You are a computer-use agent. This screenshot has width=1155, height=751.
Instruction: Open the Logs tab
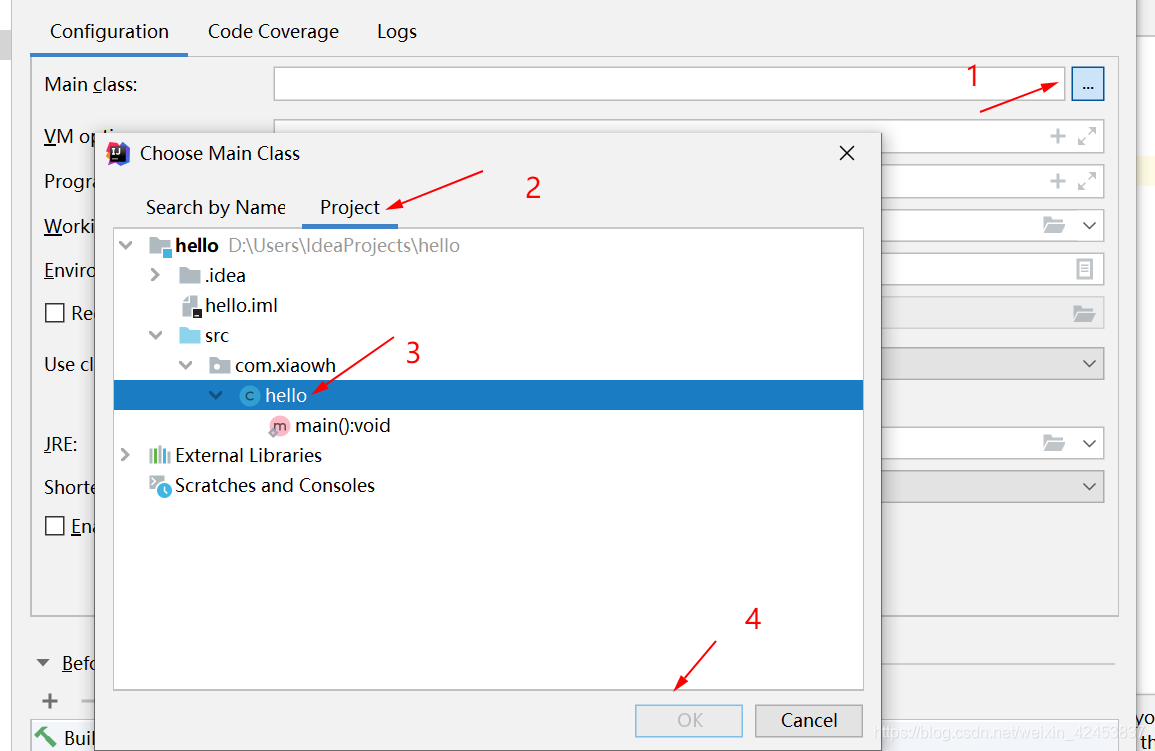pyautogui.click(x=397, y=32)
